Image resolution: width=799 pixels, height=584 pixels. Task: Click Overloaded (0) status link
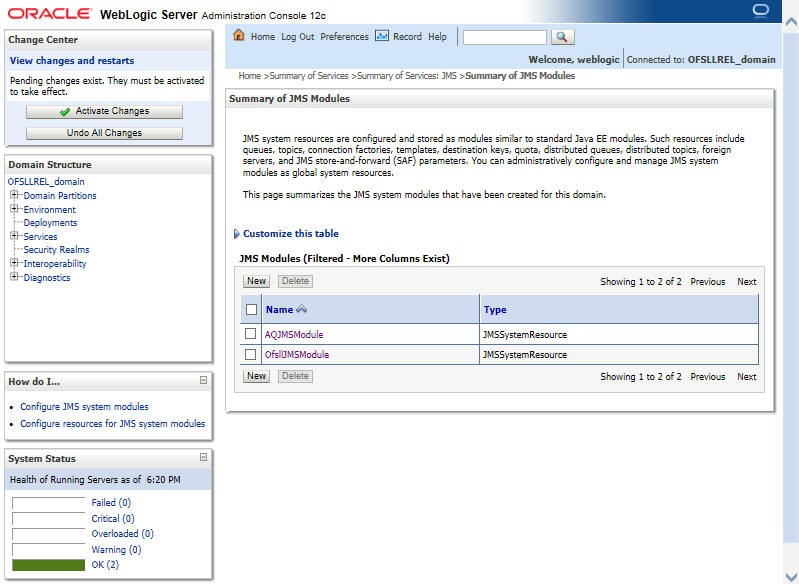pyautogui.click(x=122, y=534)
